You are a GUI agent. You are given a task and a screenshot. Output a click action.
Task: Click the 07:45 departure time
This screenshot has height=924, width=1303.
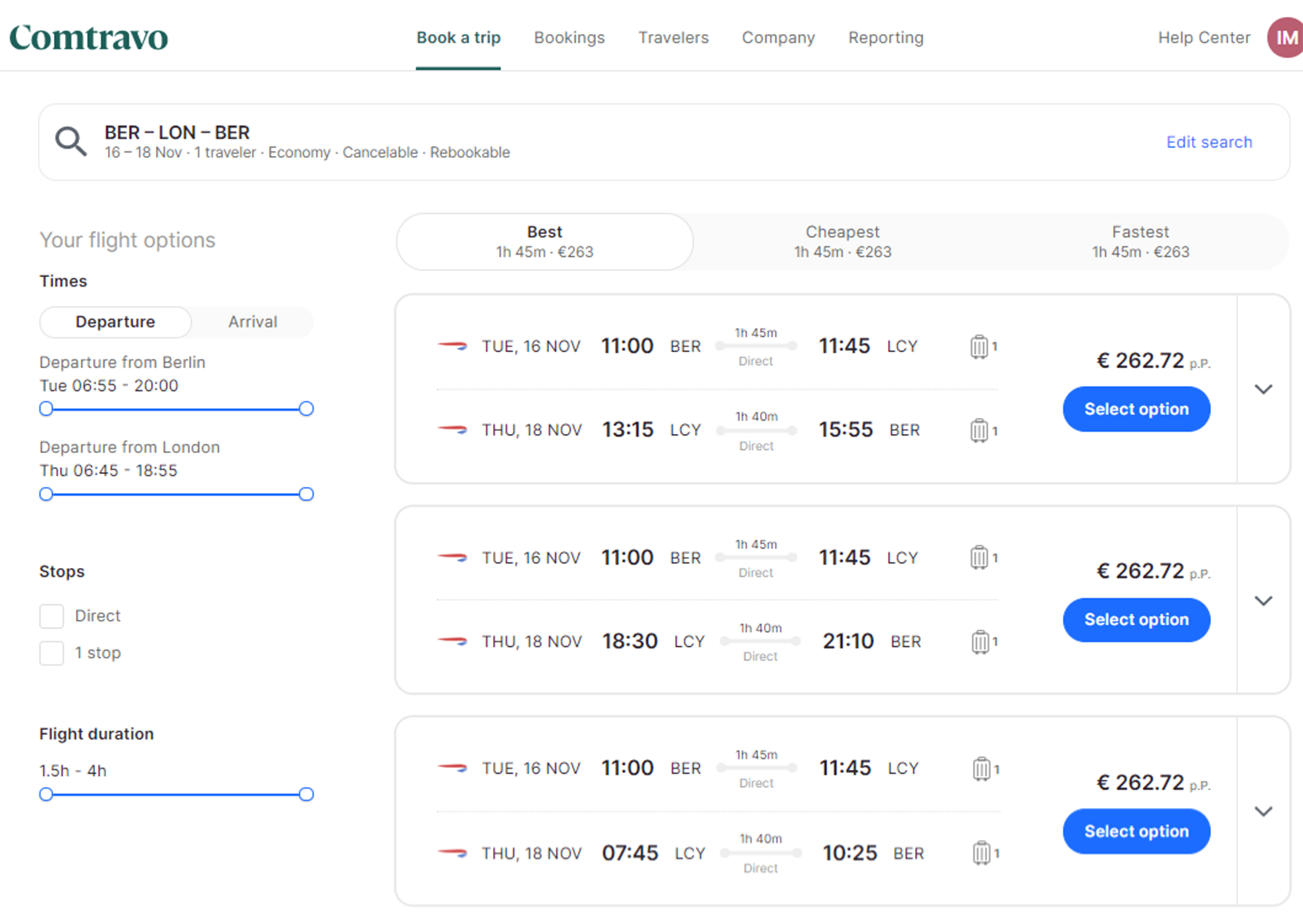point(630,853)
